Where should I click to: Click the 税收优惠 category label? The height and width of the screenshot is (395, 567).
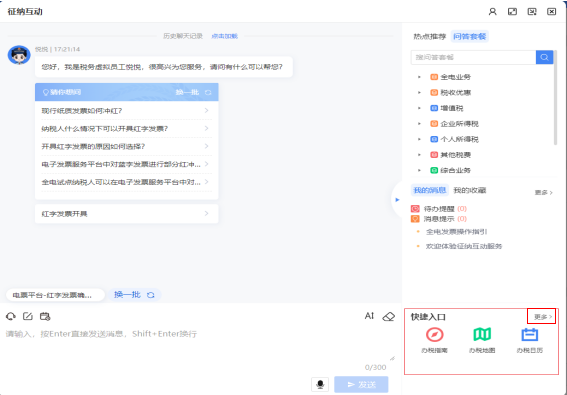click(x=456, y=93)
